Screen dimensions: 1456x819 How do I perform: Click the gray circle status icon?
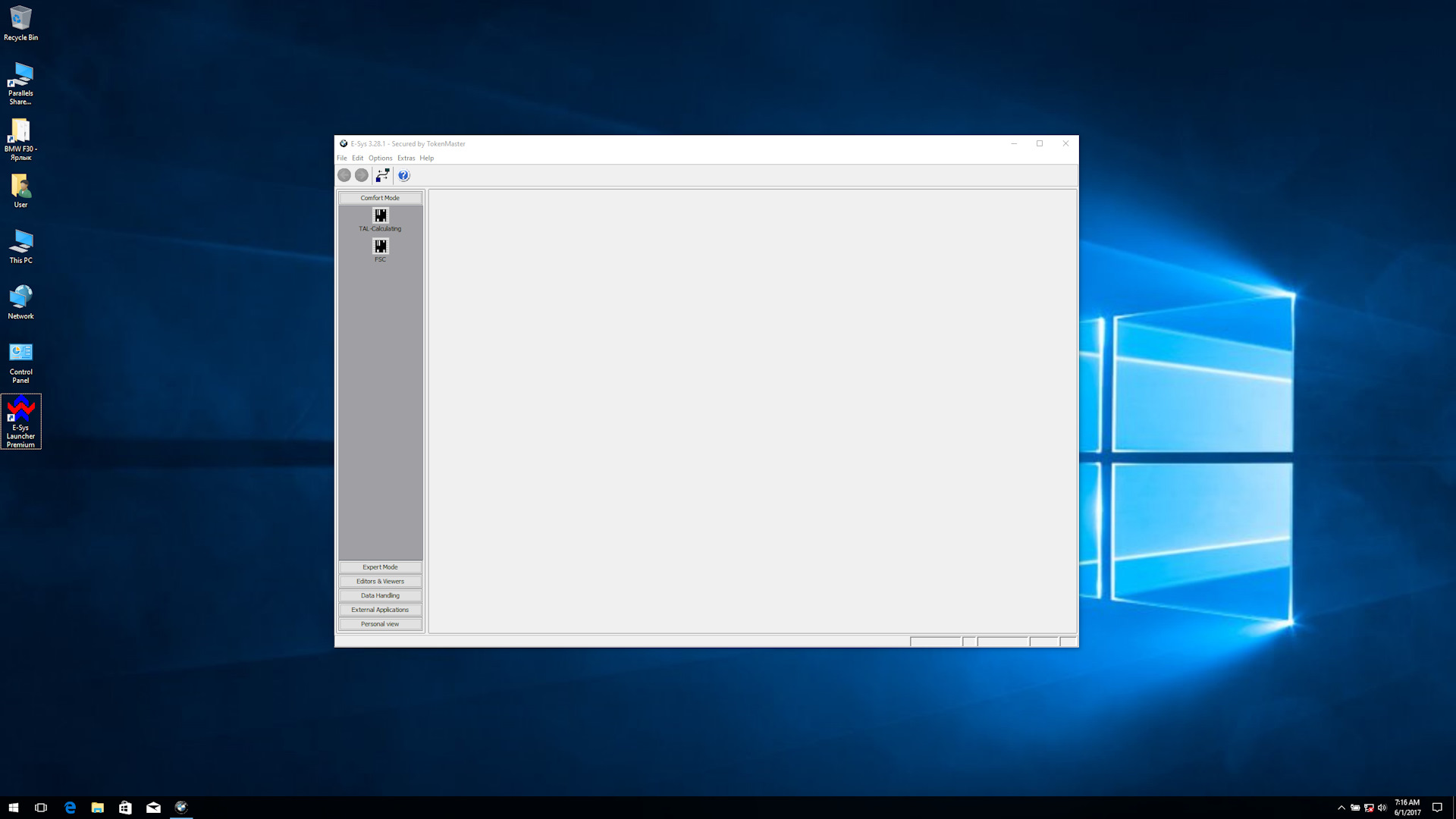344,175
